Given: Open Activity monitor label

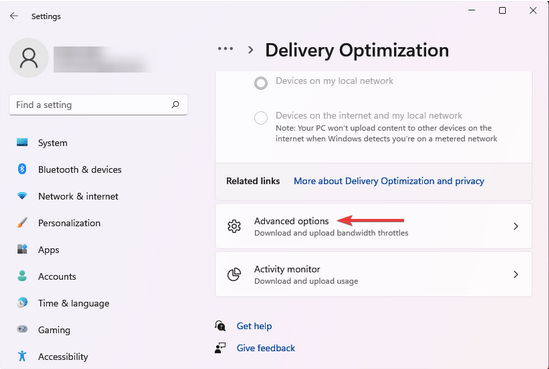Looking at the screenshot, I should 287,269.
